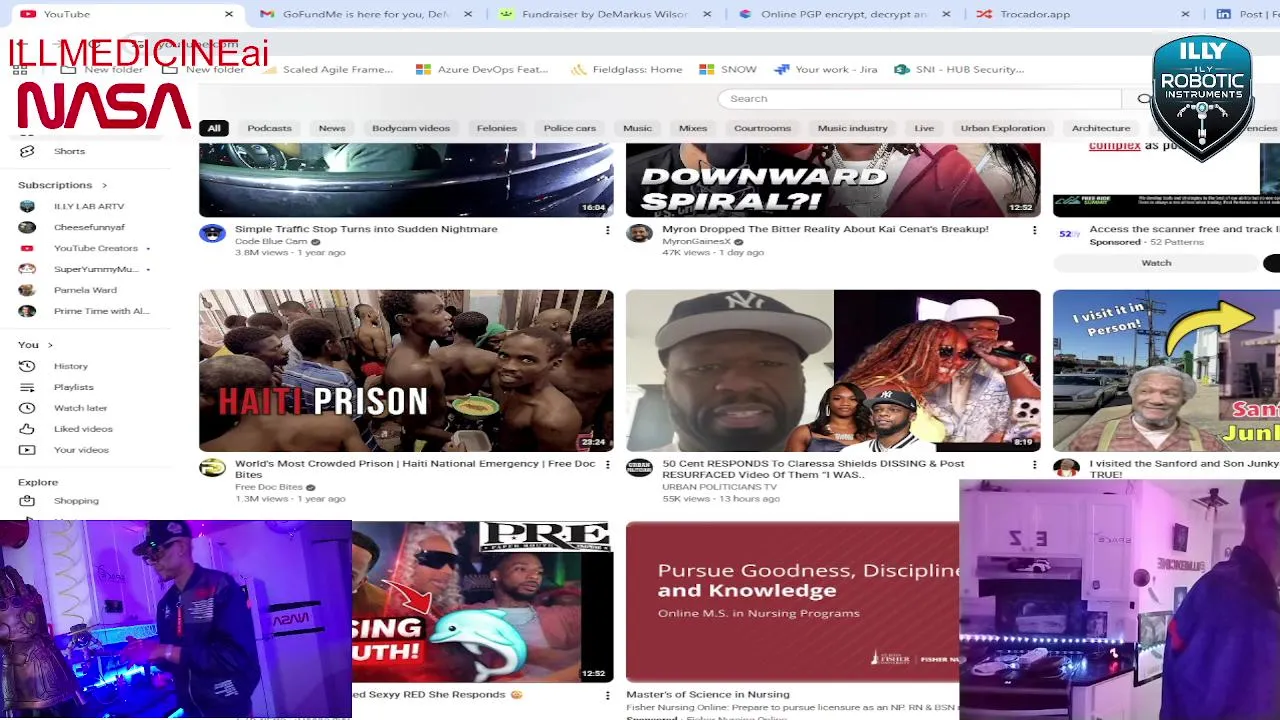The height and width of the screenshot is (720, 1280).
Task: Click the sponsored Watch button
Action: coord(1156,263)
